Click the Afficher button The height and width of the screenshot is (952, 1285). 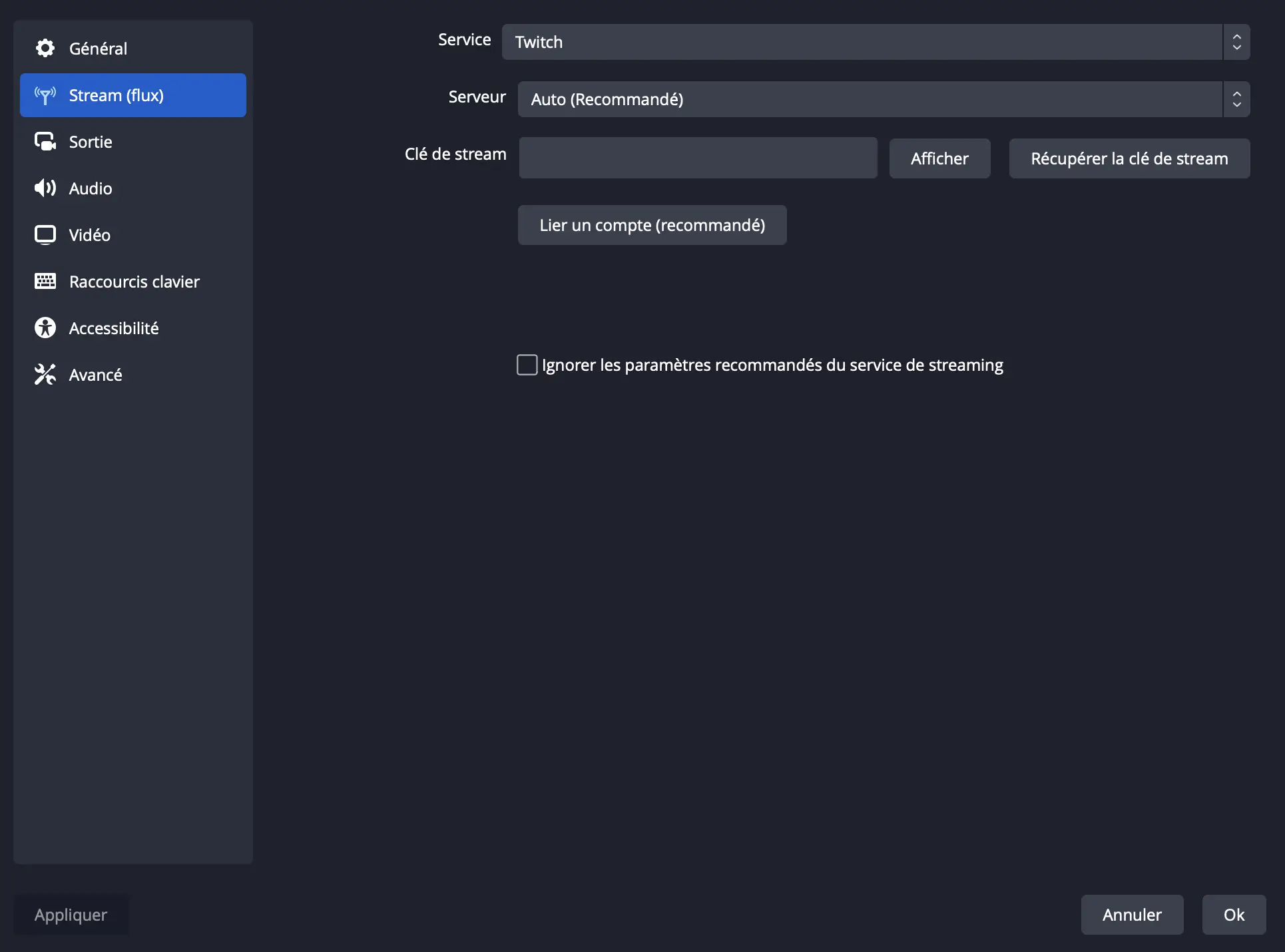click(x=939, y=158)
